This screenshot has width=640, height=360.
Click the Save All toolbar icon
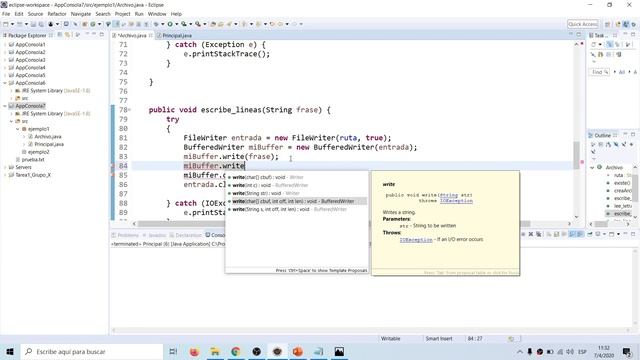[41, 24]
